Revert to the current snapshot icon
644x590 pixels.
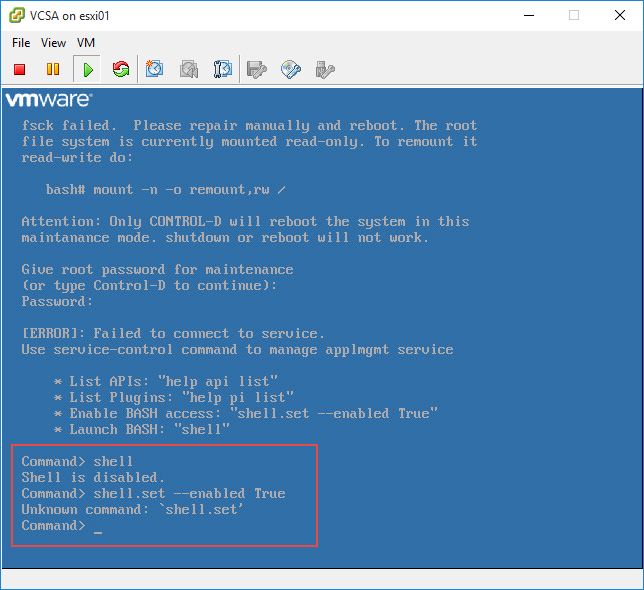[x=189, y=69]
